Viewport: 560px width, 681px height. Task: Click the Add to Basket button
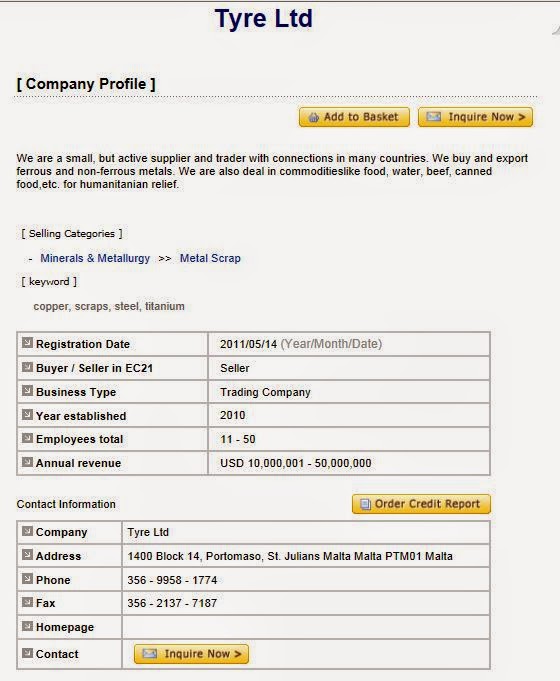click(354, 117)
